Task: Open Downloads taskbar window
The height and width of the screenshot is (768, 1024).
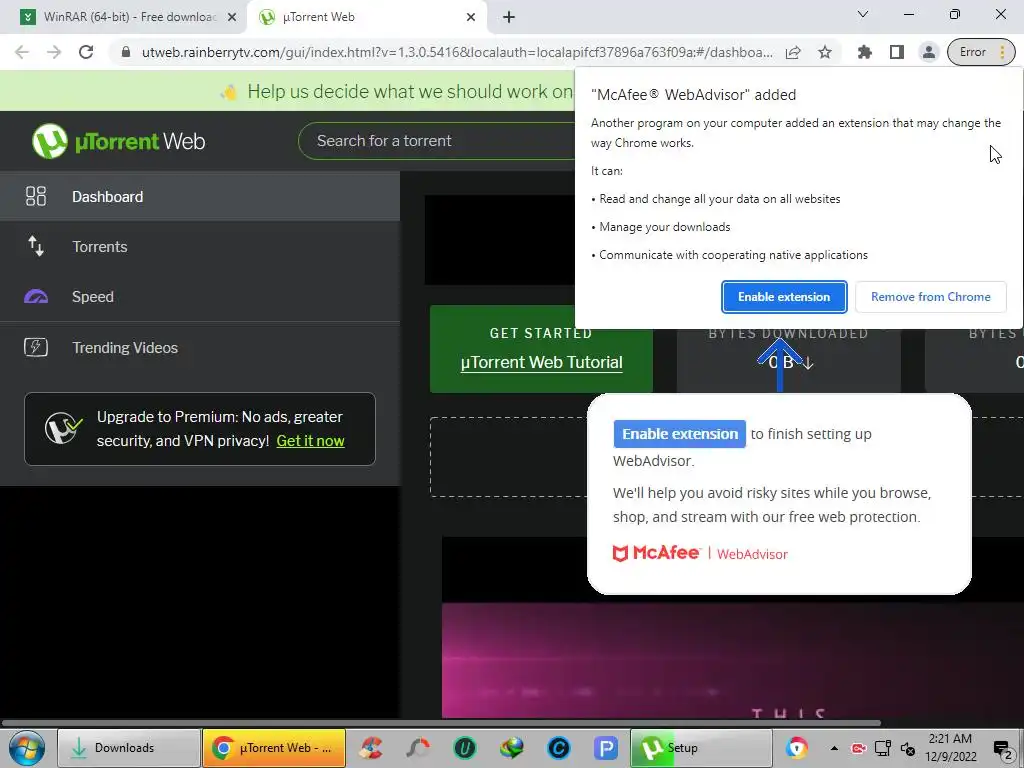Action: (x=129, y=748)
